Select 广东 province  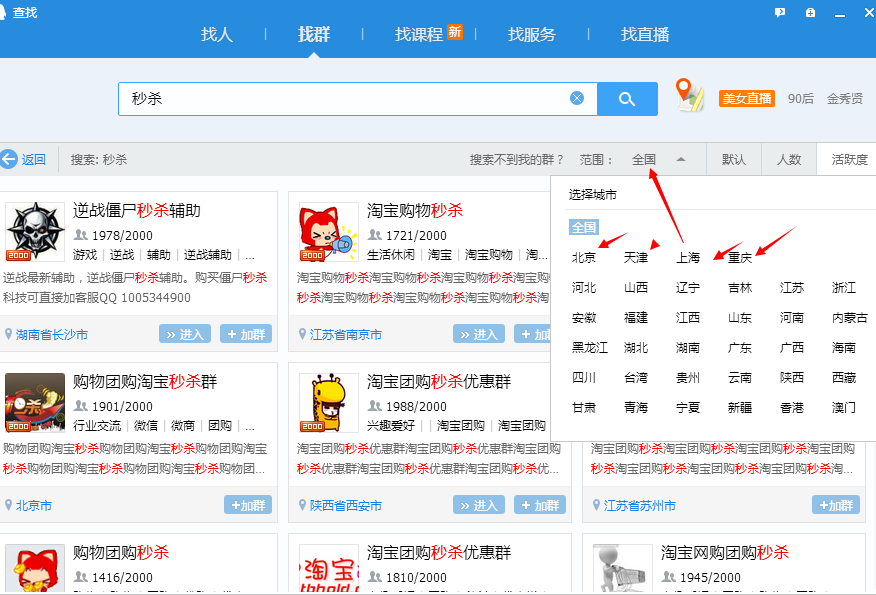click(740, 348)
